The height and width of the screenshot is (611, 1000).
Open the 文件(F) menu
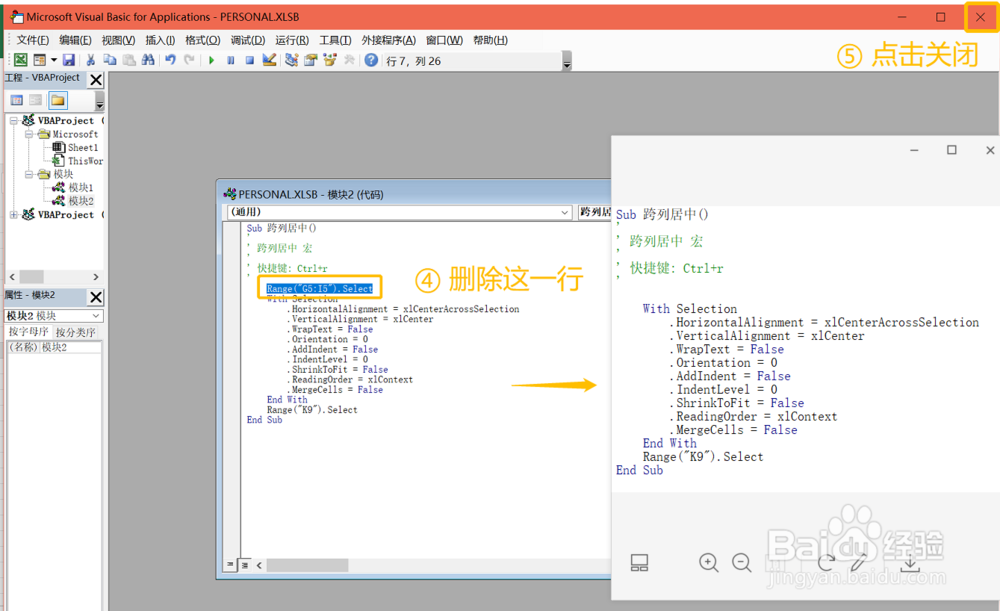[x=33, y=40]
